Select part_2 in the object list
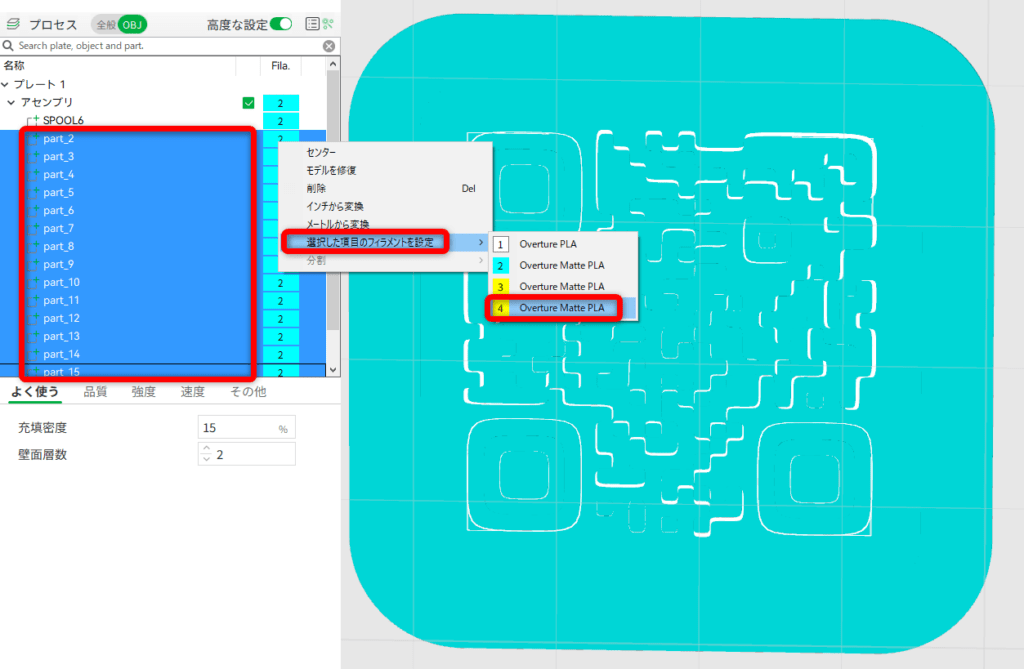 58,139
